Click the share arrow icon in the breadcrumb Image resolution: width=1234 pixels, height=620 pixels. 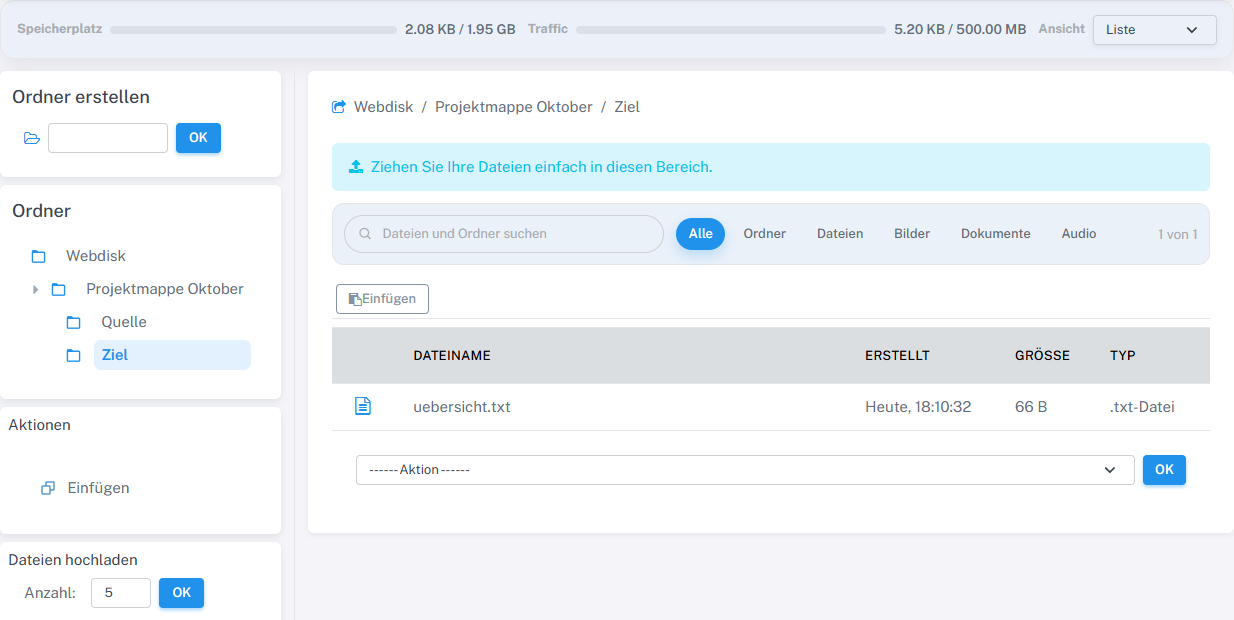tap(339, 106)
